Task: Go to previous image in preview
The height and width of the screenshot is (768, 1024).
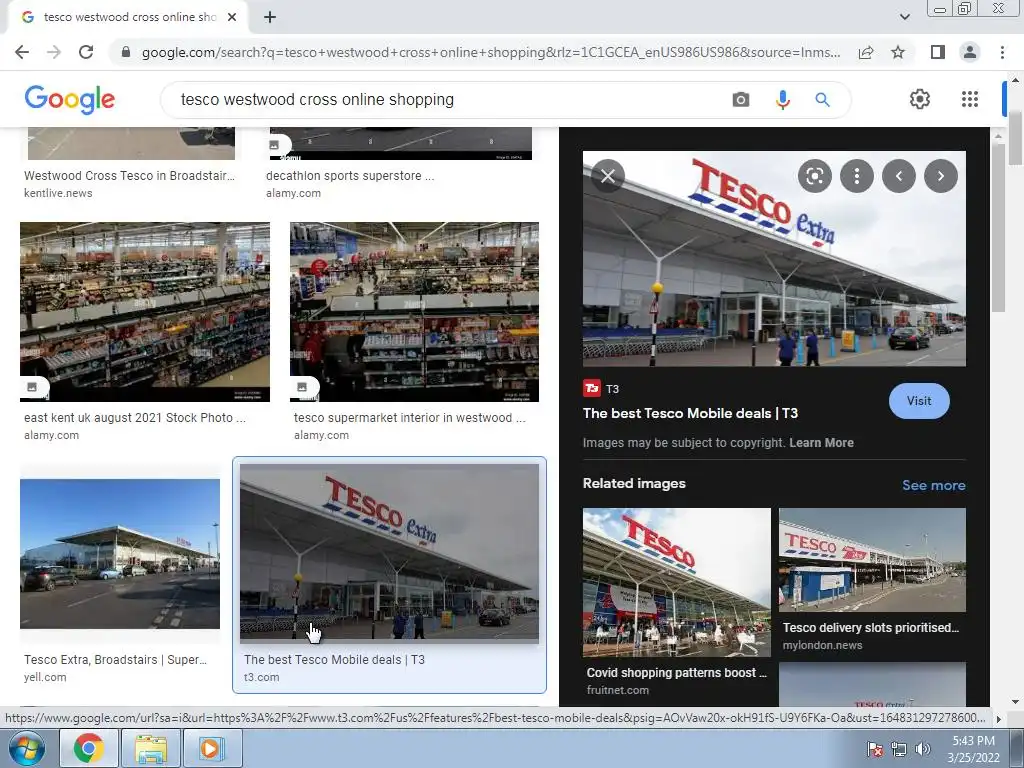Action: click(x=899, y=176)
